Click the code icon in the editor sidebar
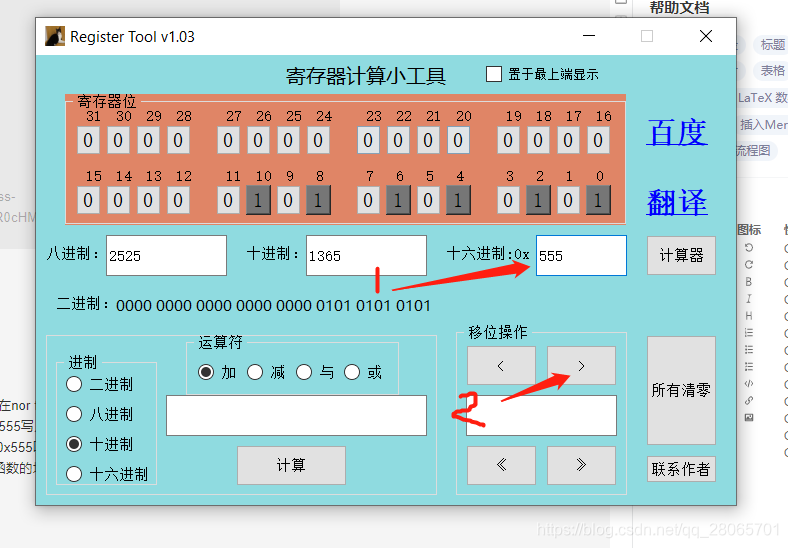The width and height of the screenshot is (788, 548). 749,384
